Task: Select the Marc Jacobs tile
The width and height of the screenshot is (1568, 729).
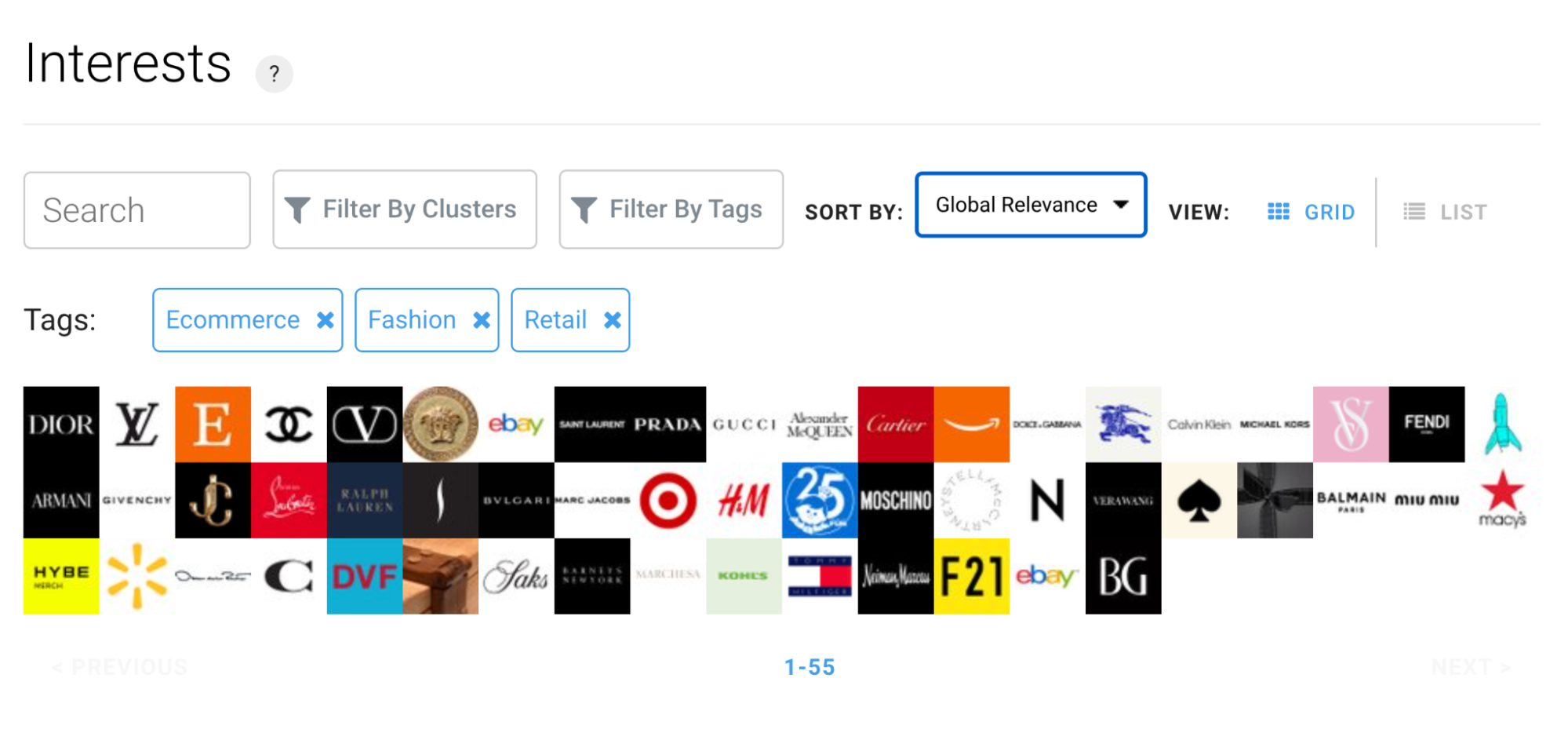Action: (592, 500)
